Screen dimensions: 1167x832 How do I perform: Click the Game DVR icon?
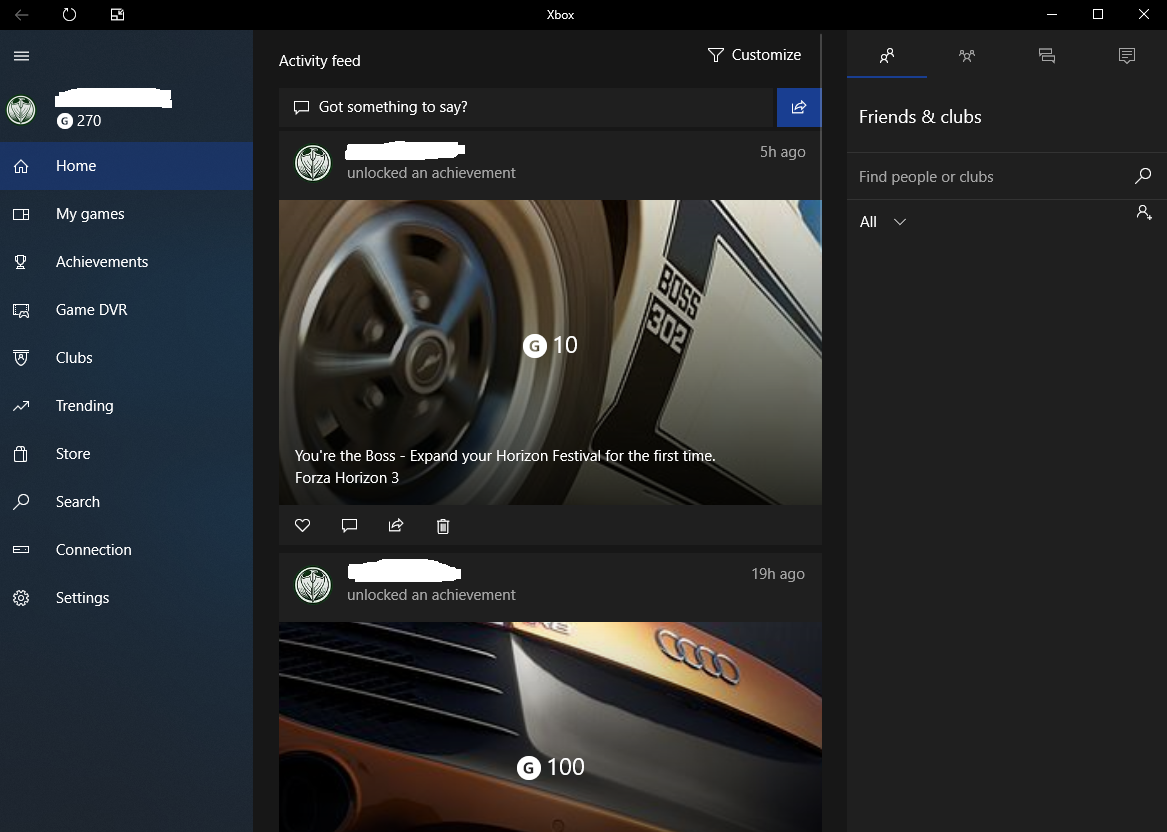[x=21, y=310]
